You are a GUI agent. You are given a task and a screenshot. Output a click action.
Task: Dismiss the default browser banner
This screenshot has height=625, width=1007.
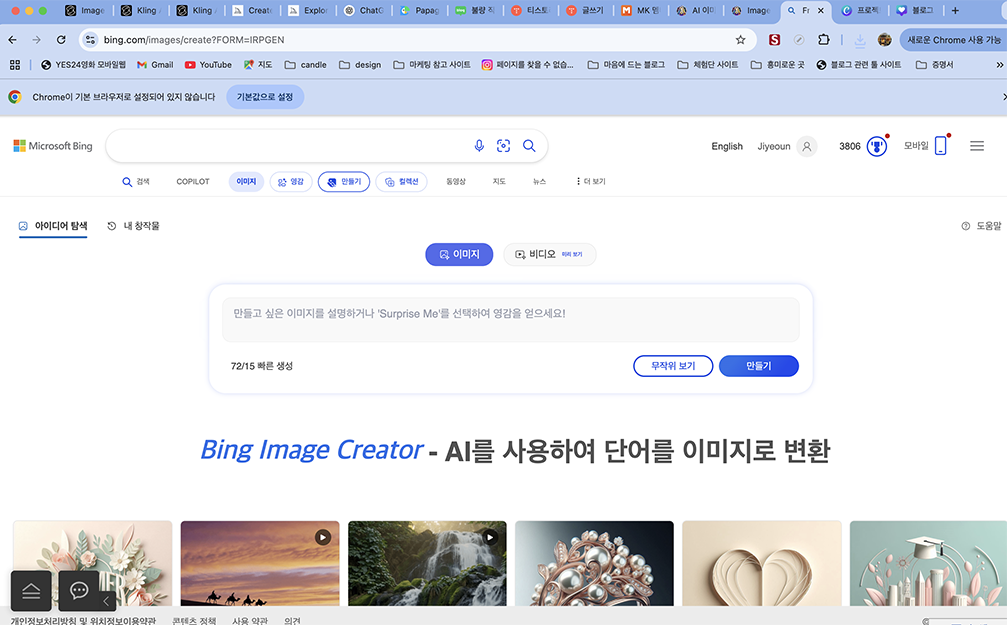tap(1004, 97)
